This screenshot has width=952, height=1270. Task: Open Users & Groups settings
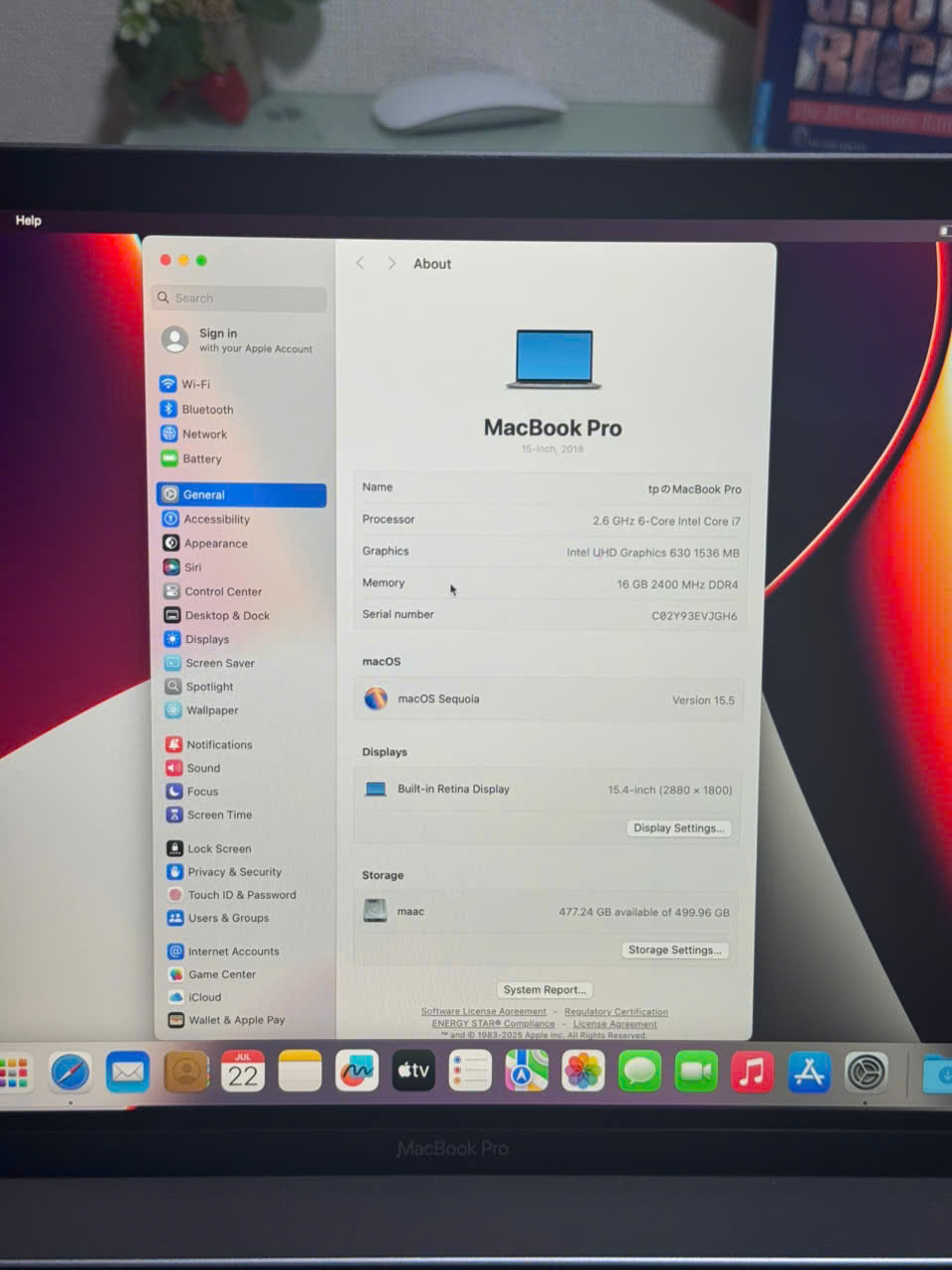[218, 918]
